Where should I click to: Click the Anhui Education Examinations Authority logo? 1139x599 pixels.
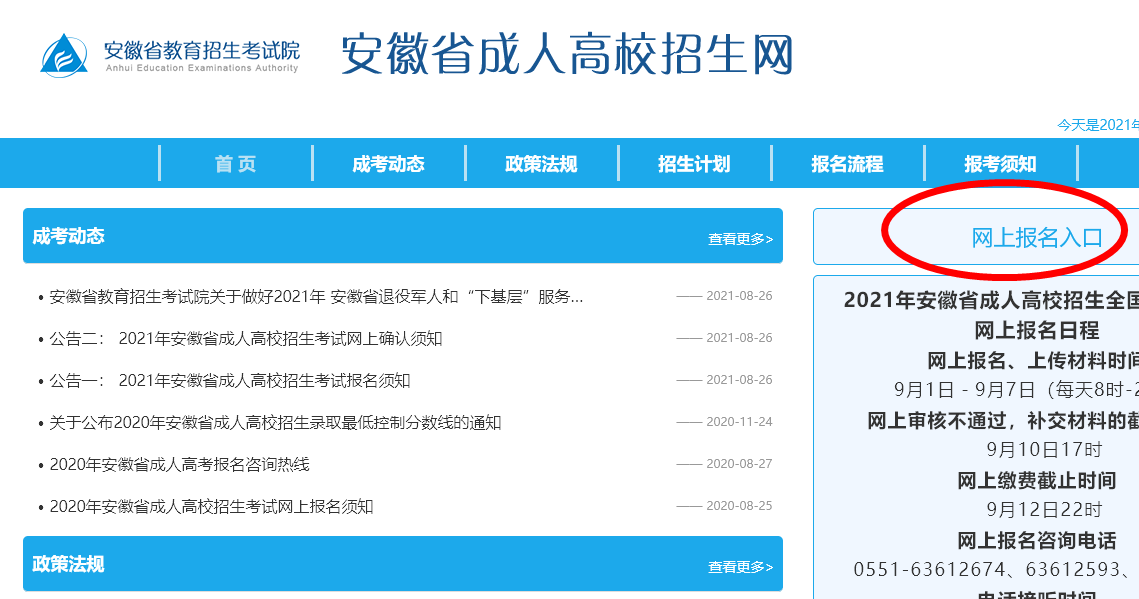coord(170,55)
